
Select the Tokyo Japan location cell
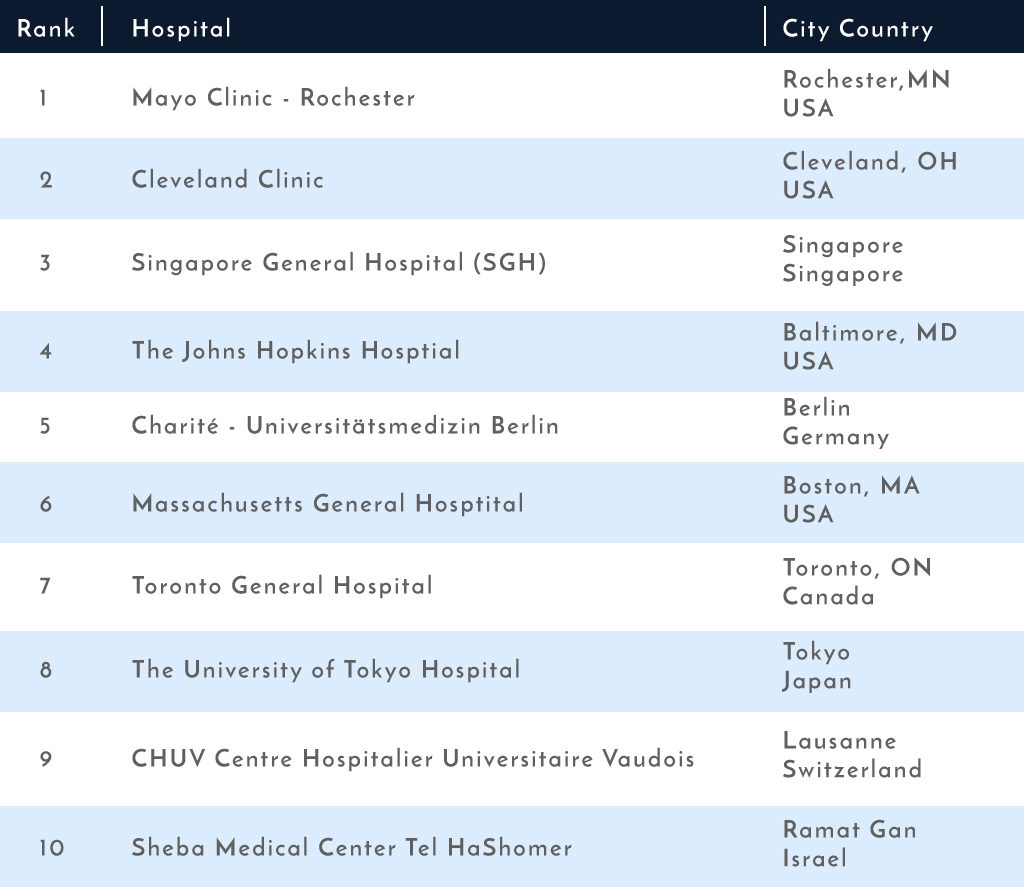tap(817, 666)
